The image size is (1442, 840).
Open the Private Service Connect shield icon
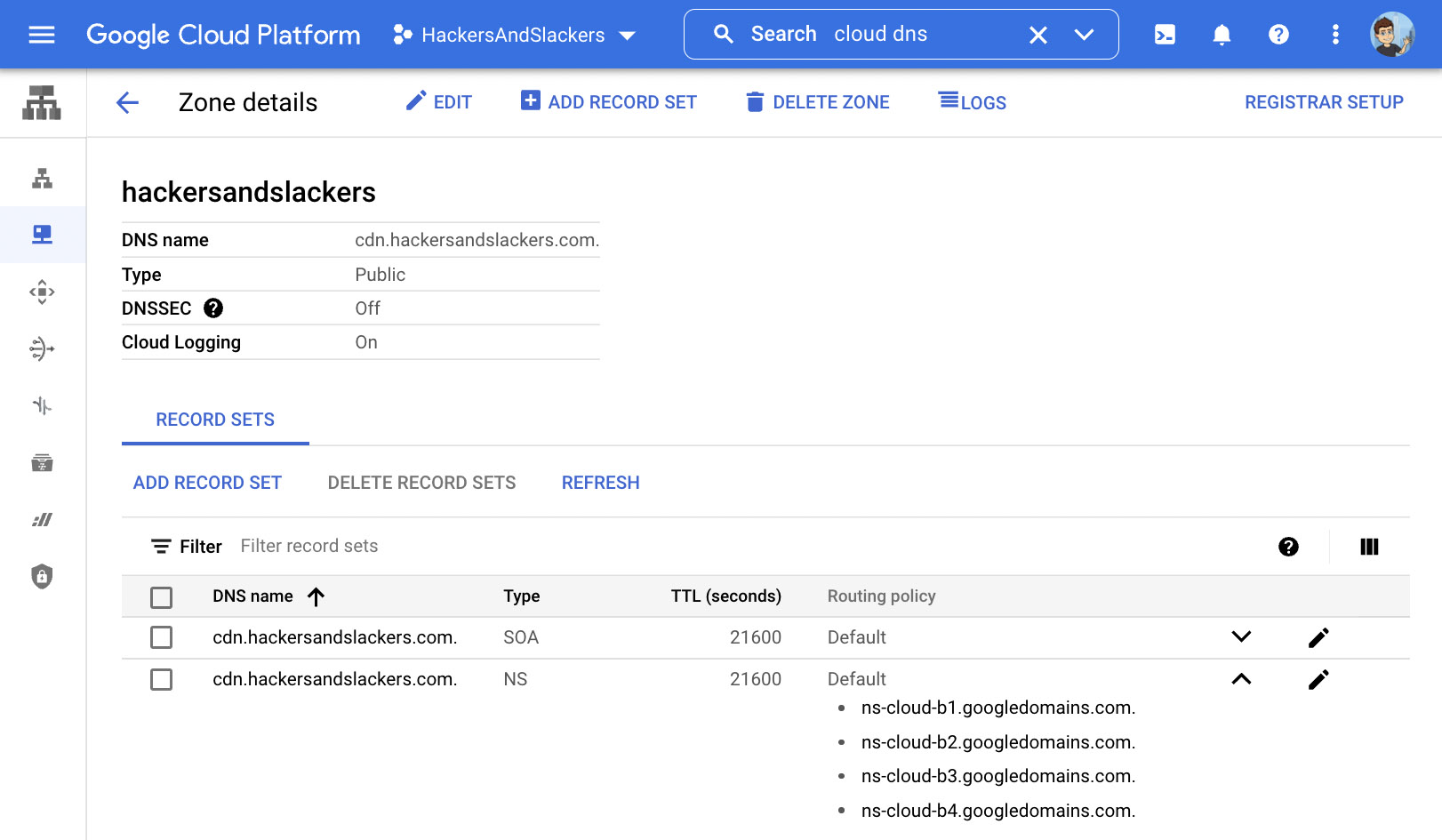42,576
